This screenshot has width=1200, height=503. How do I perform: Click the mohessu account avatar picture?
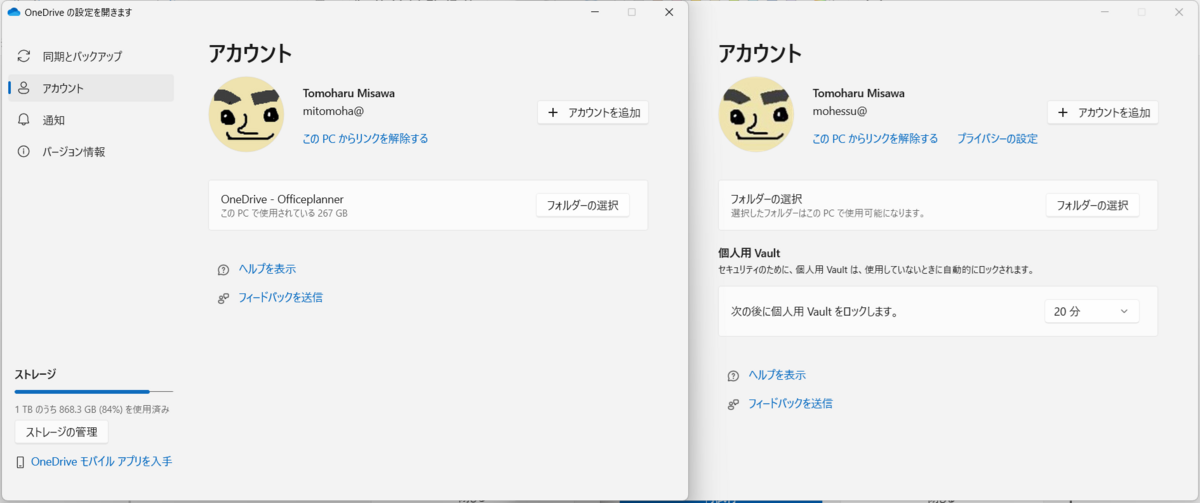click(756, 114)
